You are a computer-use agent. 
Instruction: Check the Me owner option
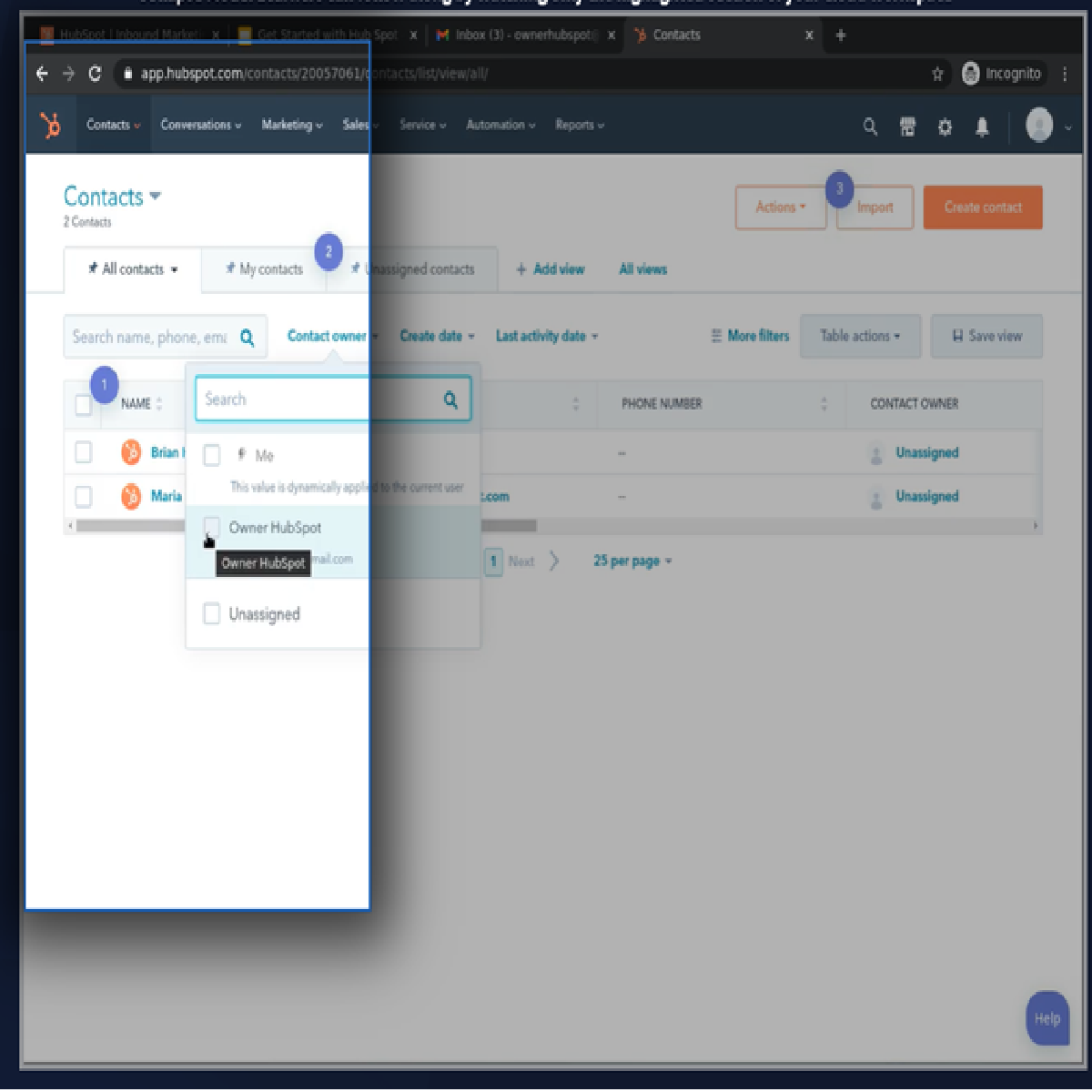point(212,455)
